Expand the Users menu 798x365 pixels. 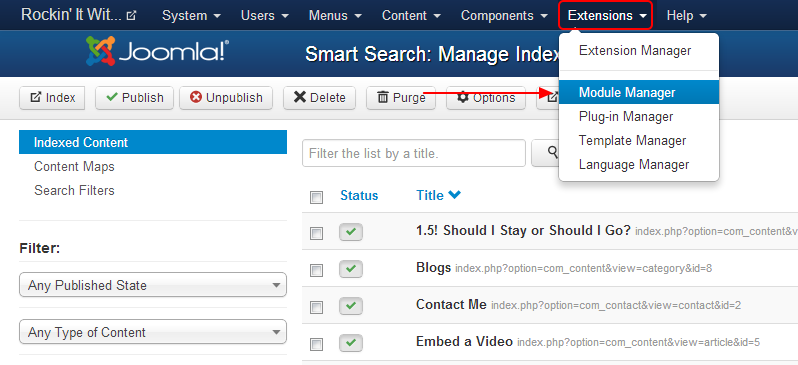[265, 16]
